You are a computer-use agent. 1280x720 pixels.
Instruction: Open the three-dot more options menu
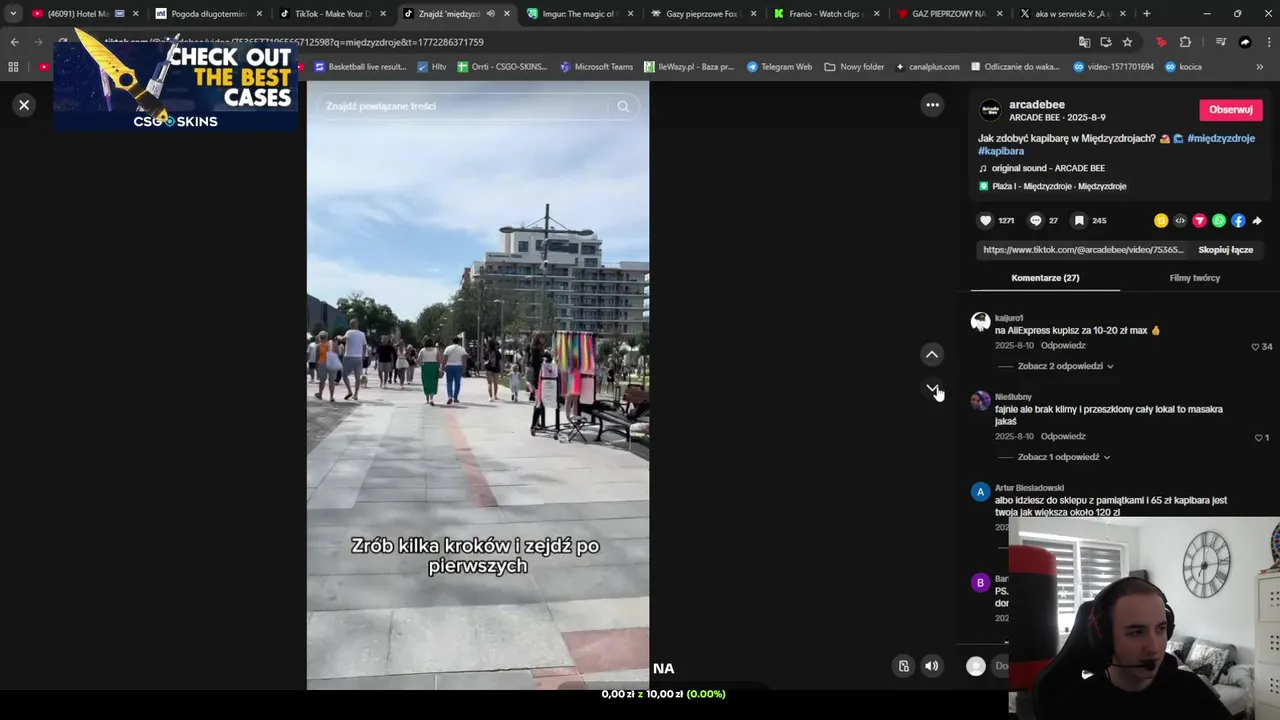932,105
